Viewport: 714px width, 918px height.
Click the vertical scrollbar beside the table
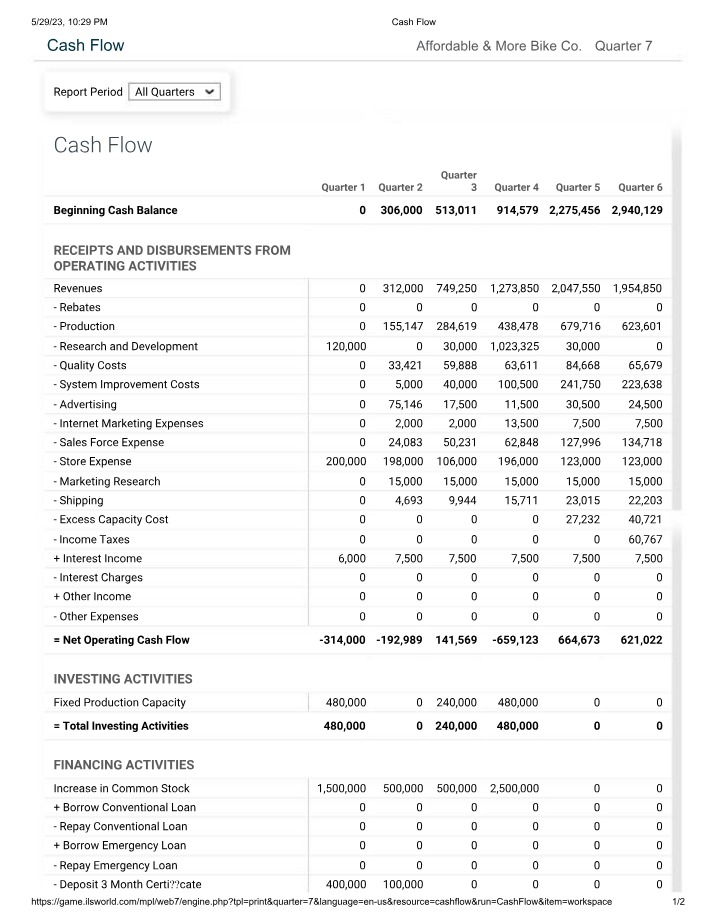pos(677,319)
